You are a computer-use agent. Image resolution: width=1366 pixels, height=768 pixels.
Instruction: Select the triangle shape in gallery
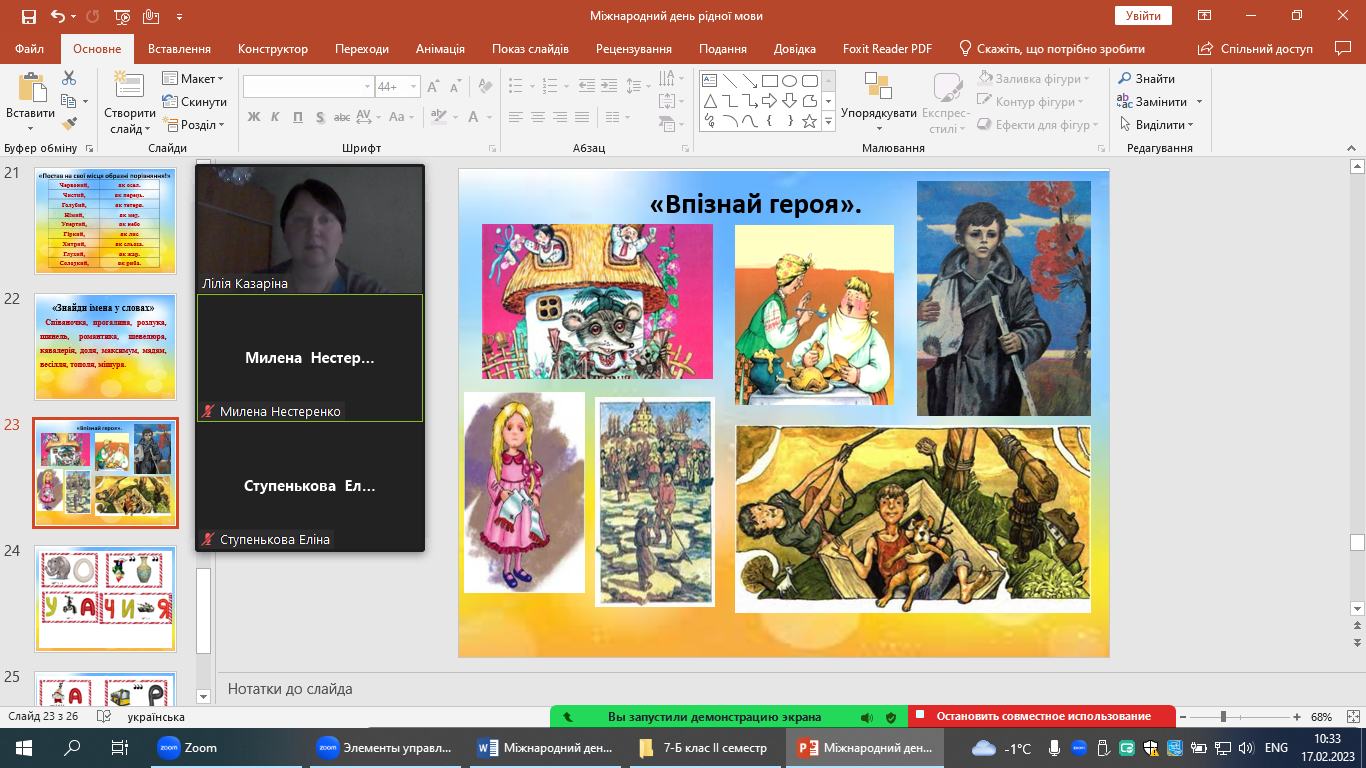[710, 100]
